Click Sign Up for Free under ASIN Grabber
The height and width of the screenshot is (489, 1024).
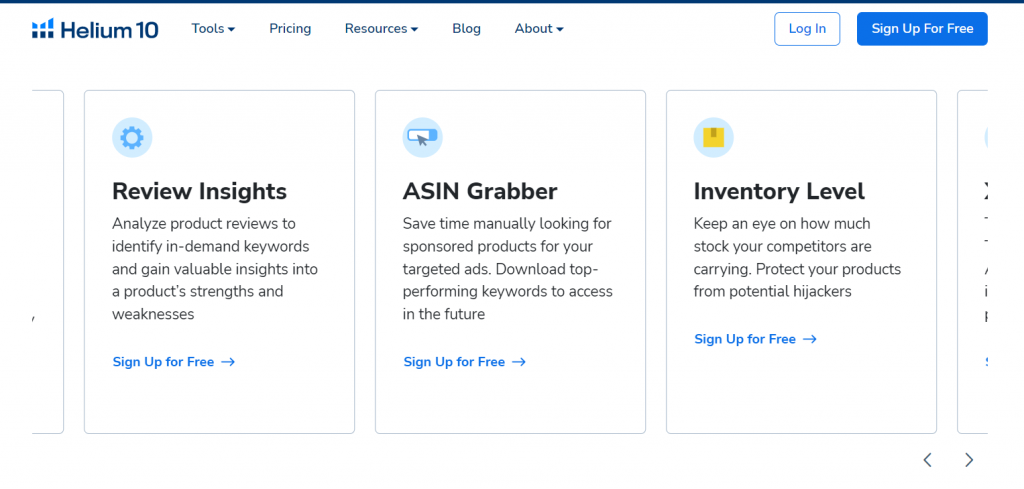(x=464, y=362)
